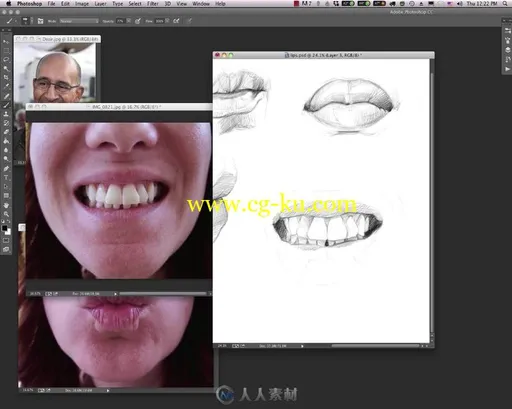Open the Actions panel play icon

pos(507,69)
